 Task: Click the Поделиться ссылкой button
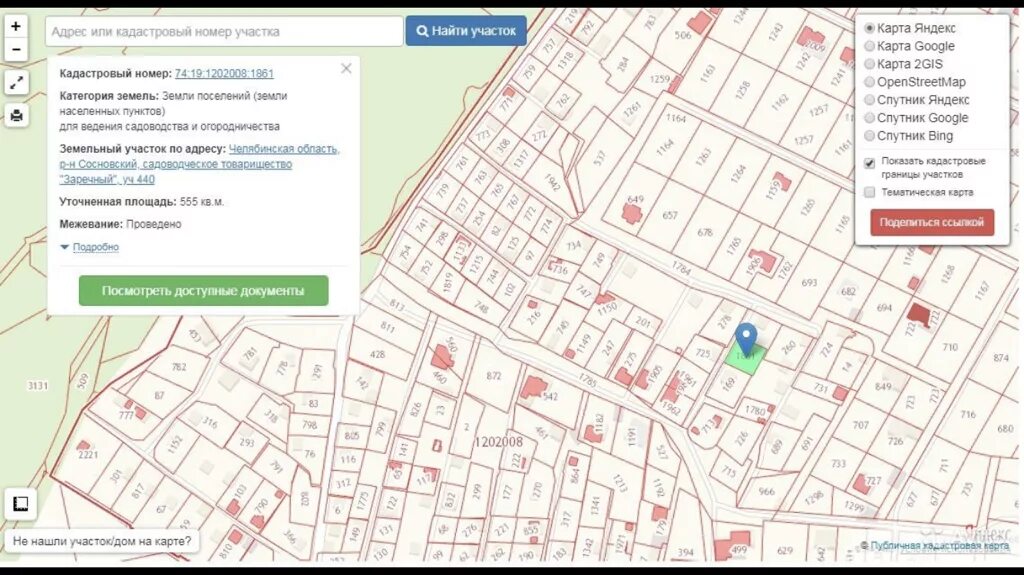932,222
